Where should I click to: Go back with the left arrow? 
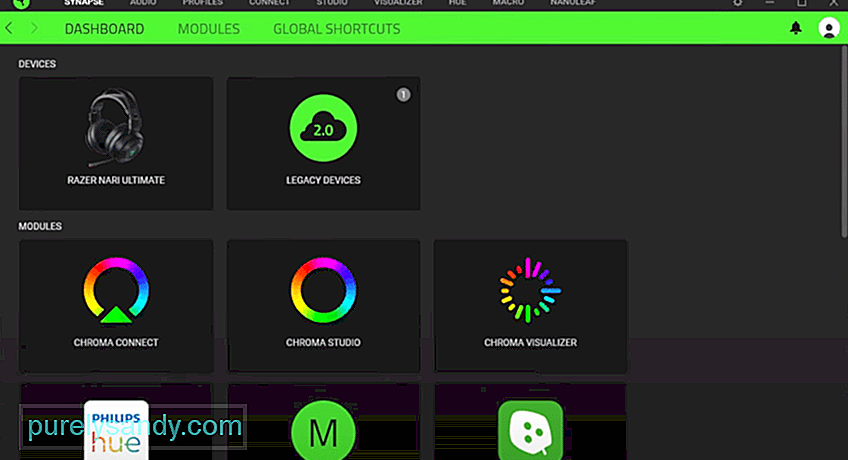[x=9, y=28]
